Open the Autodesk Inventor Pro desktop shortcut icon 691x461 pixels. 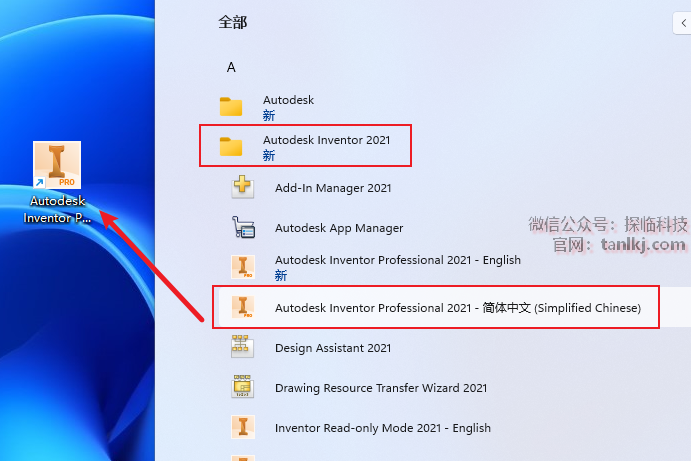[x=57, y=166]
